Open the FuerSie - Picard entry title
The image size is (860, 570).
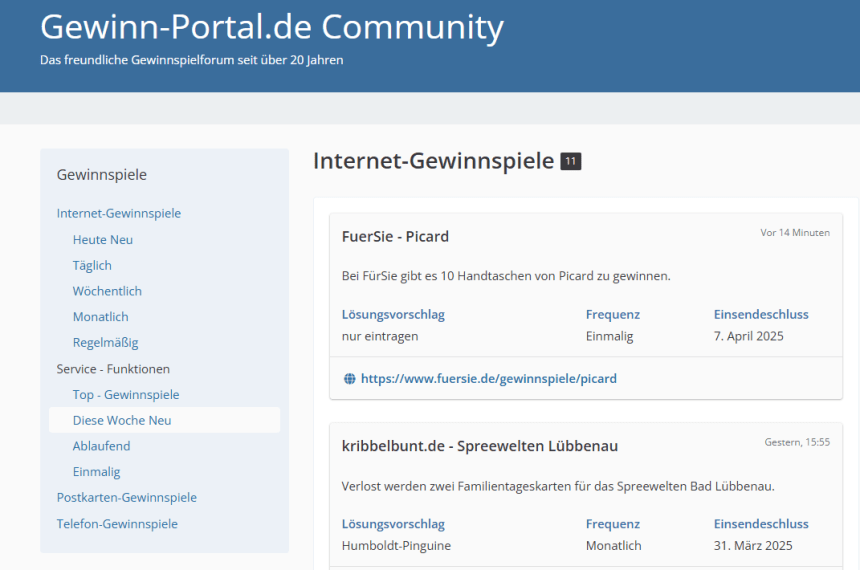[395, 236]
